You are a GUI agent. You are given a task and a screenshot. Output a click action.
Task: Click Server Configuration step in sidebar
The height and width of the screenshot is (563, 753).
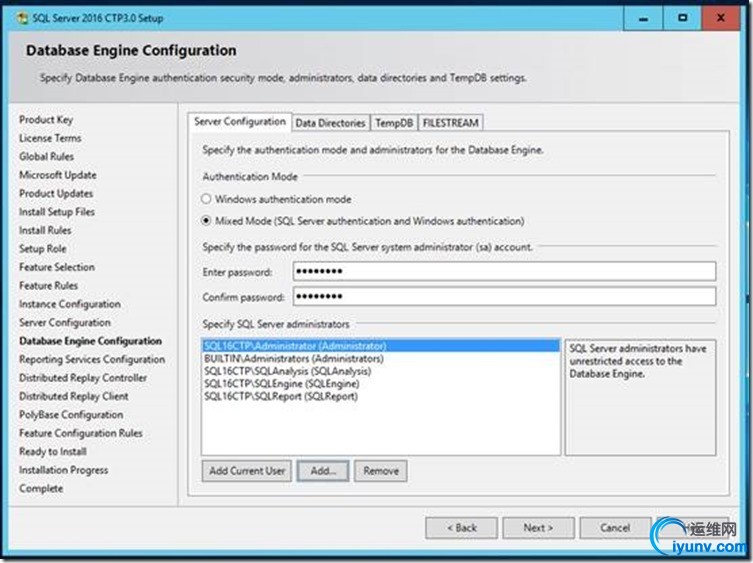pyautogui.click(x=65, y=323)
